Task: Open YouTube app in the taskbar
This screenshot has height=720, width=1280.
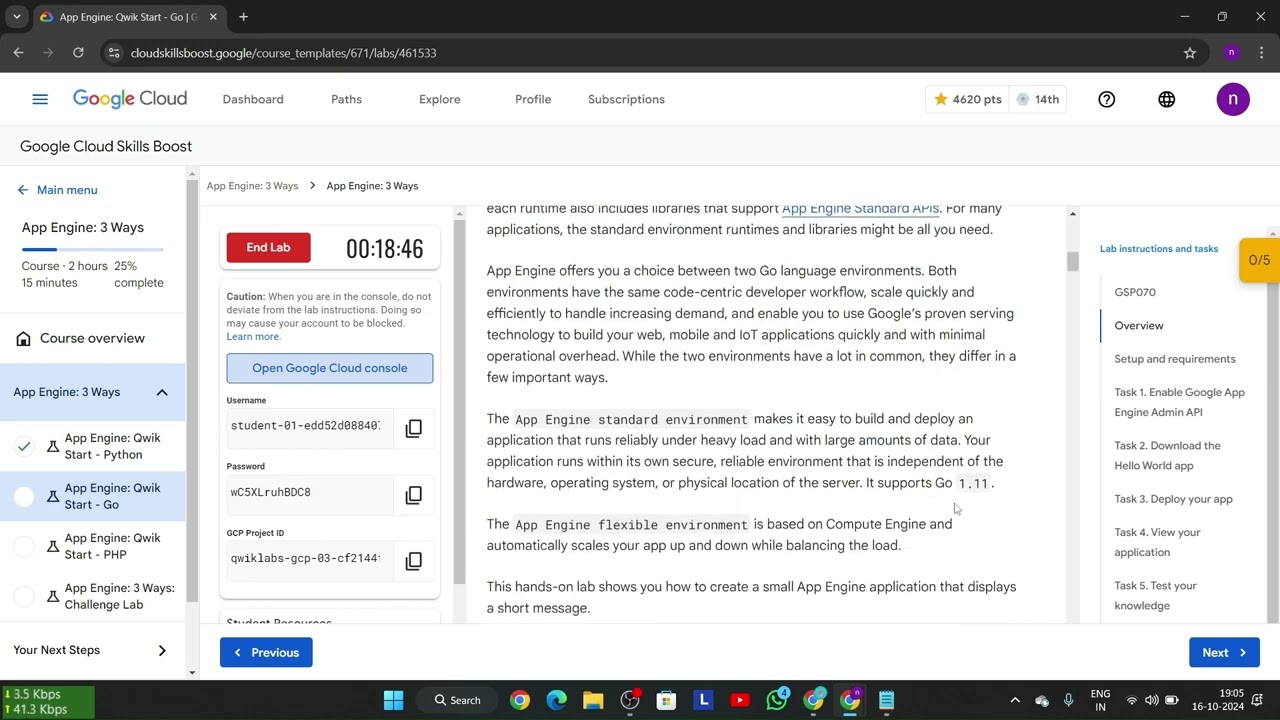Action: 740,700
